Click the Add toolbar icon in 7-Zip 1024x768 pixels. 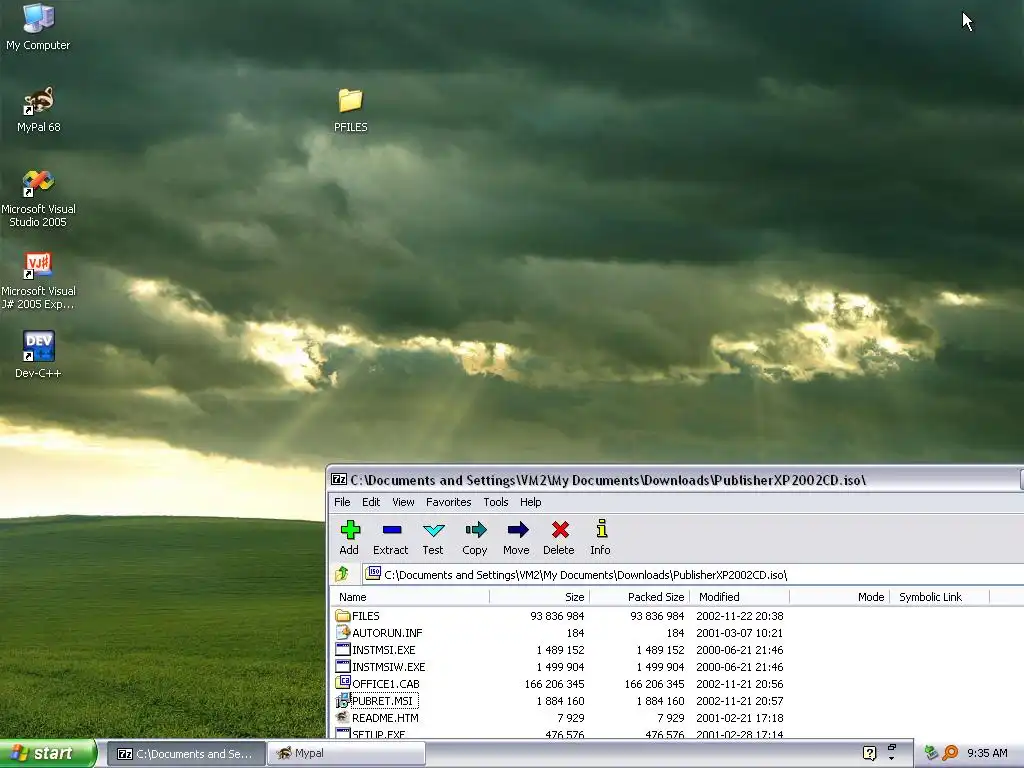[349, 530]
